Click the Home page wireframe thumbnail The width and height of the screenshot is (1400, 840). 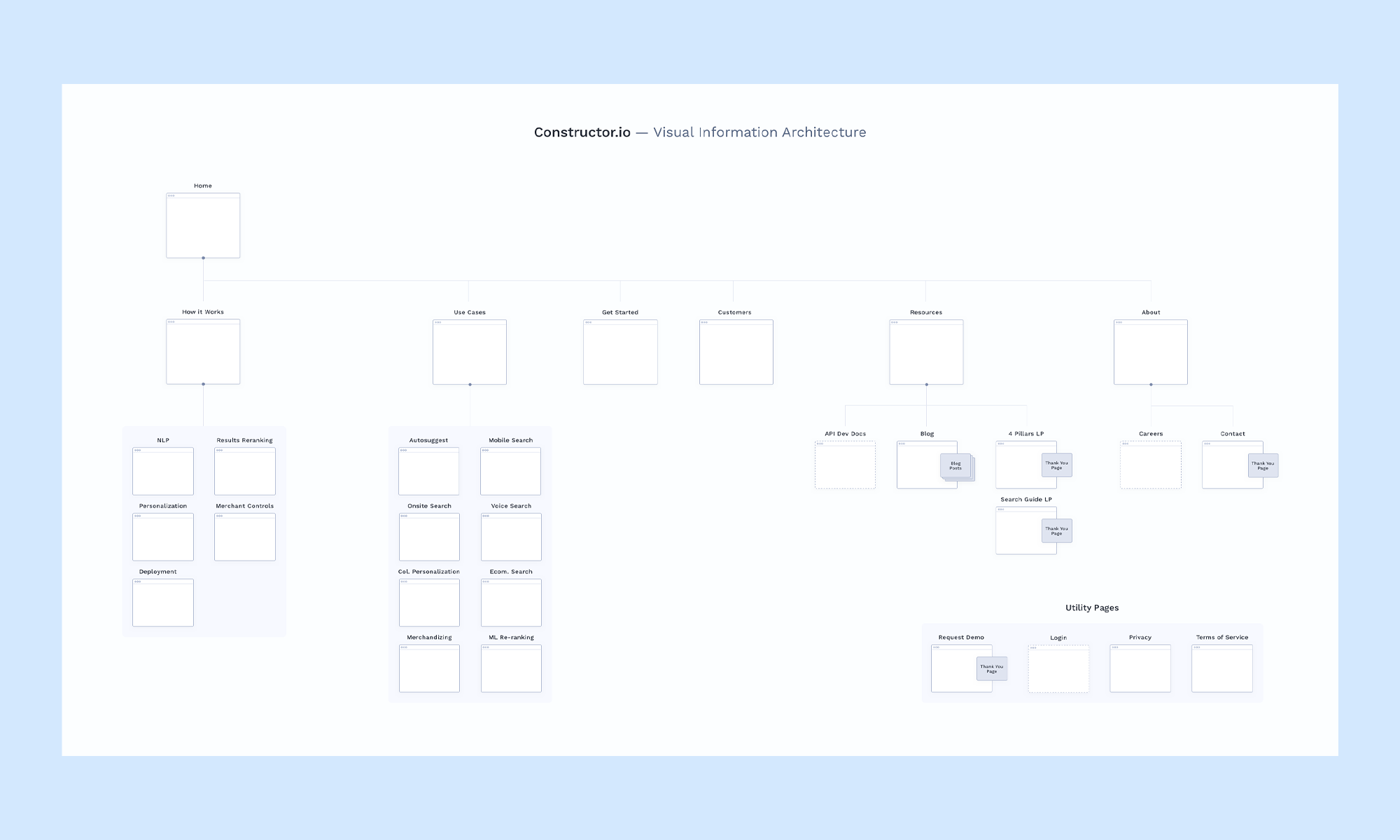(x=203, y=225)
